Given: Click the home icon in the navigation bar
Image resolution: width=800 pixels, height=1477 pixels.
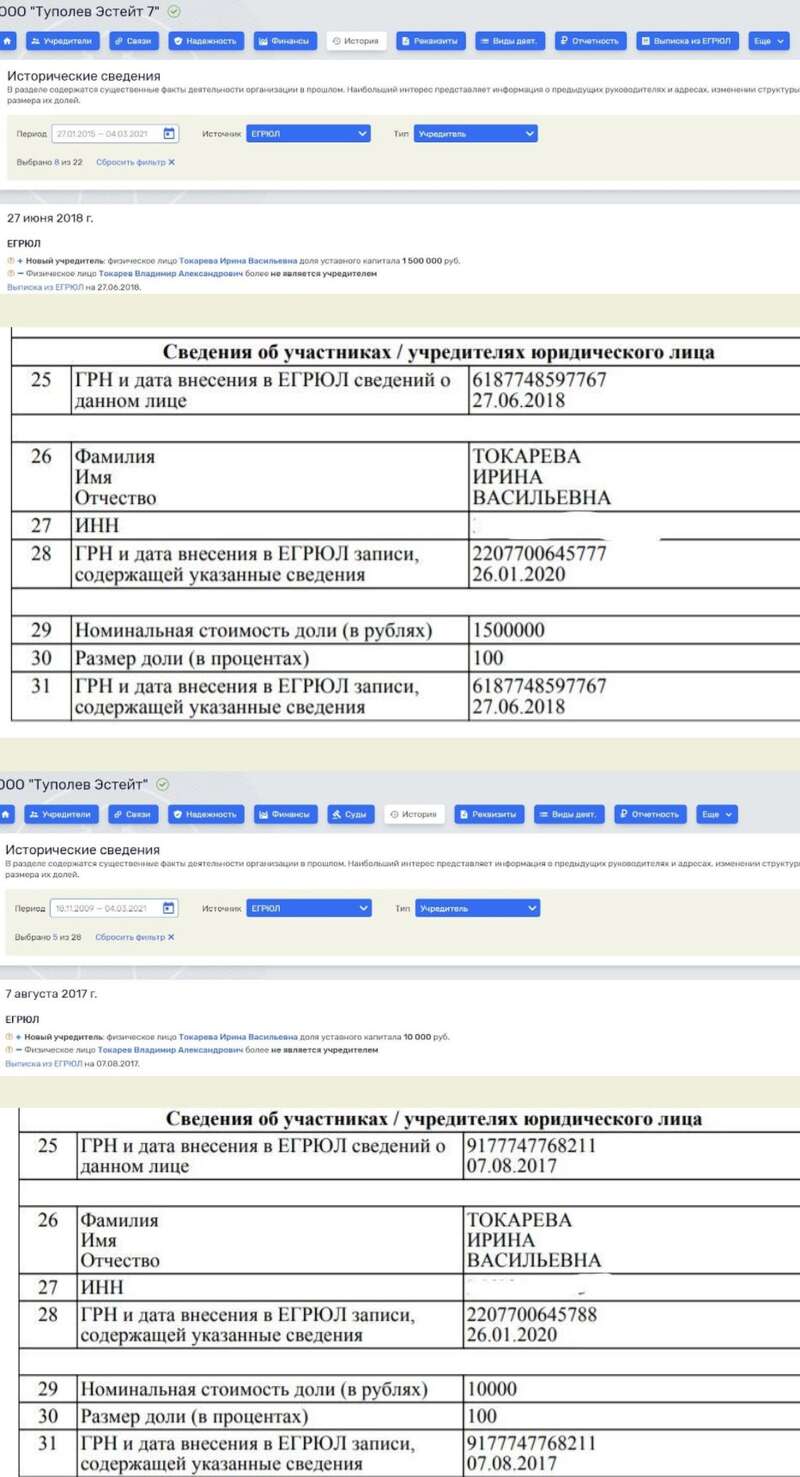Looking at the screenshot, I should pyautogui.click(x=10, y=40).
